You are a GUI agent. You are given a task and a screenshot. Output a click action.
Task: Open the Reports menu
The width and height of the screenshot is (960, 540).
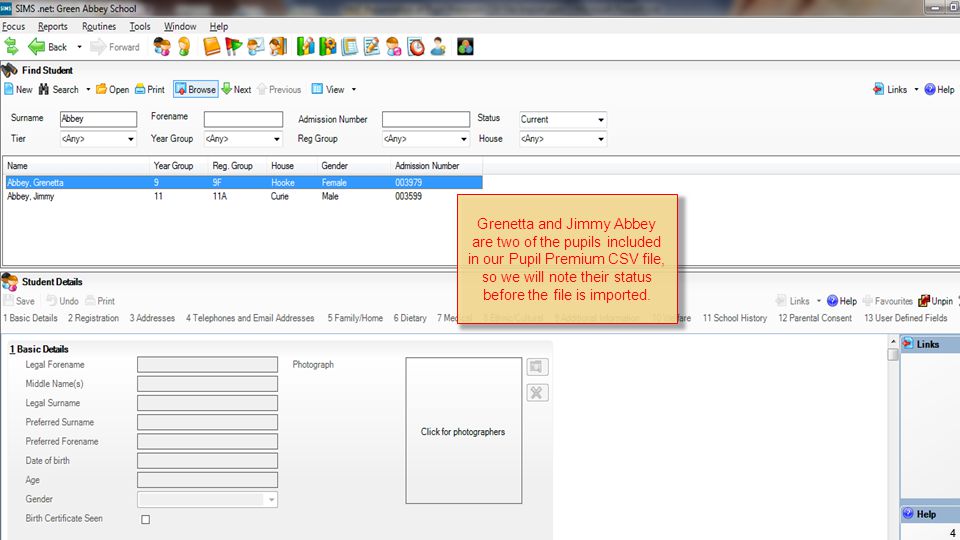[x=53, y=26]
